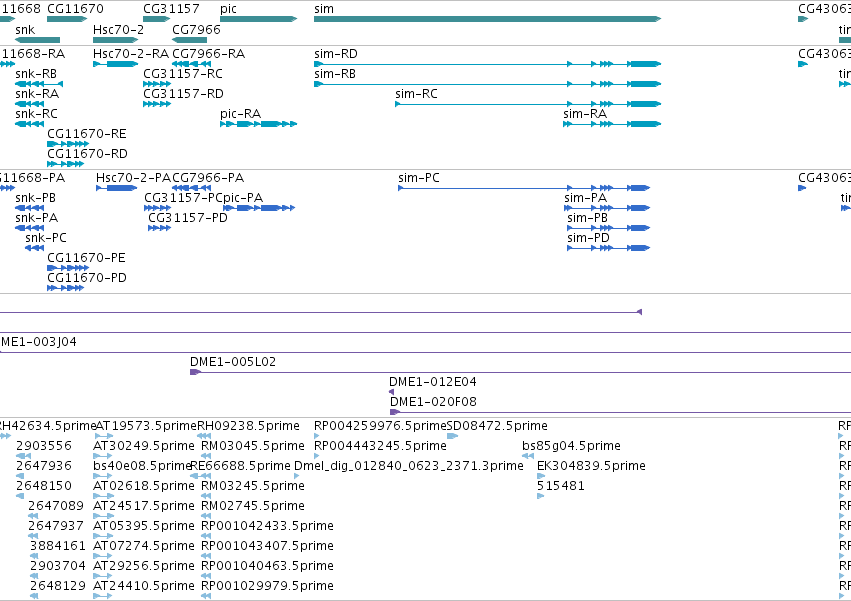Click the snk-RA transcript label
This screenshot has height=601, width=851.
[37, 94]
